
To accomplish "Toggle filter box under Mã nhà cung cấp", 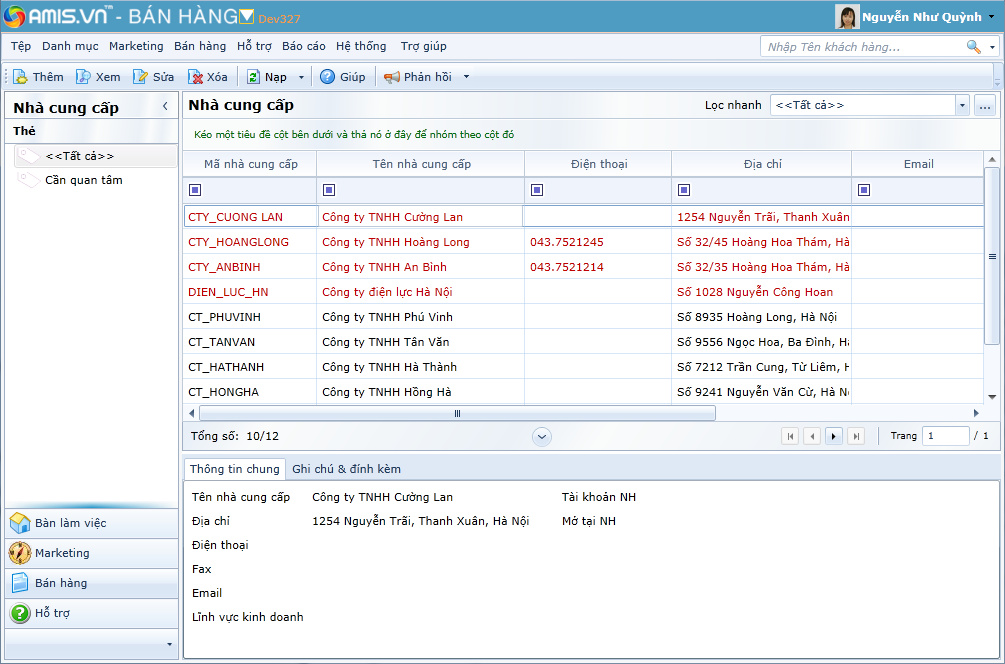I will click(195, 190).
